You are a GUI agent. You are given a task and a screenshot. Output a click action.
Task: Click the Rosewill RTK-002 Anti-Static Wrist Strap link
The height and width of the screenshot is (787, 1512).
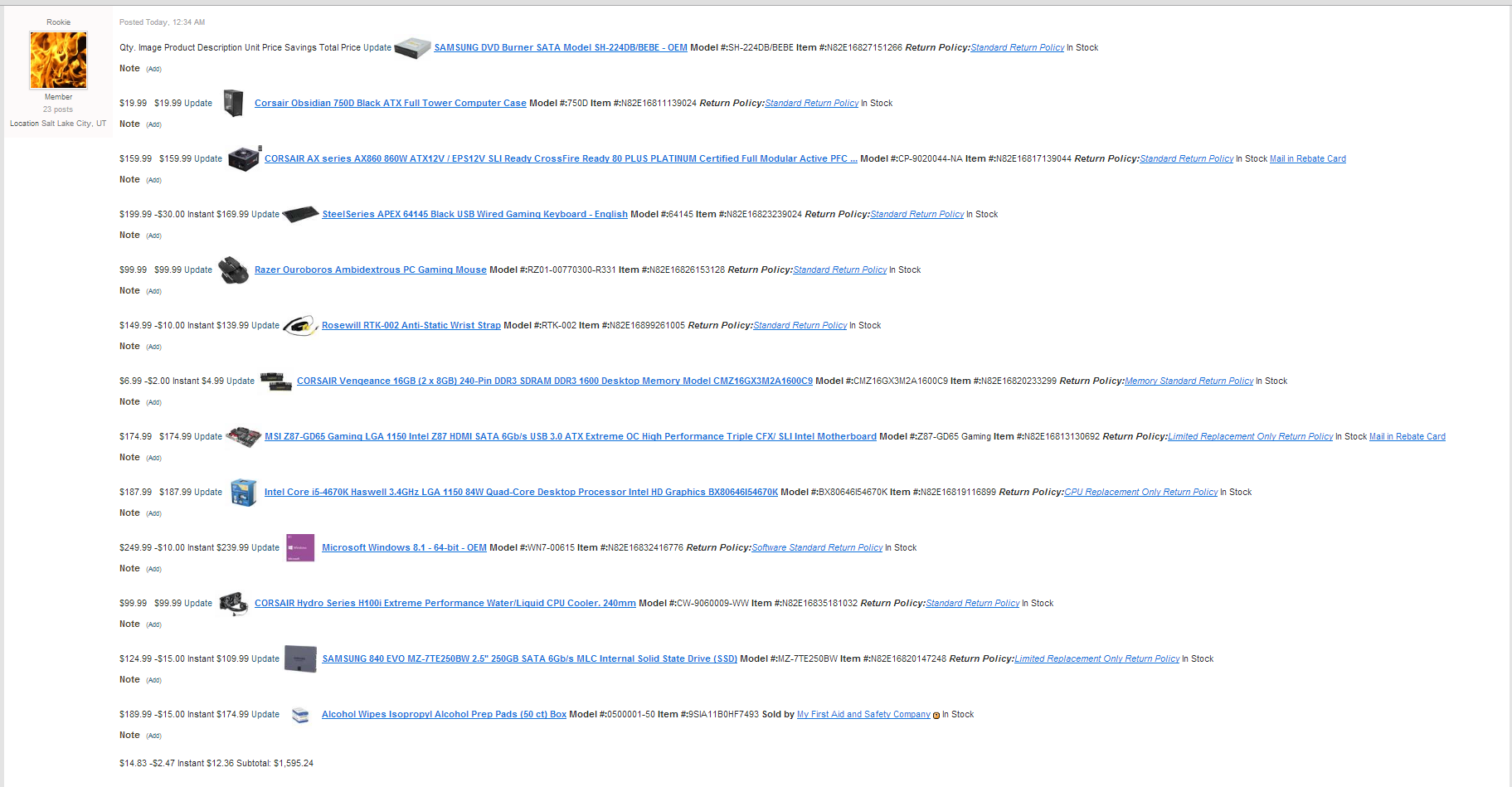coord(411,326)
